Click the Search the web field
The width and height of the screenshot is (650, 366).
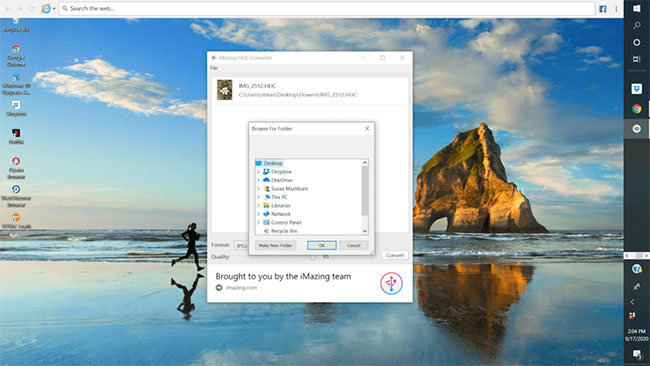point(327,8)
